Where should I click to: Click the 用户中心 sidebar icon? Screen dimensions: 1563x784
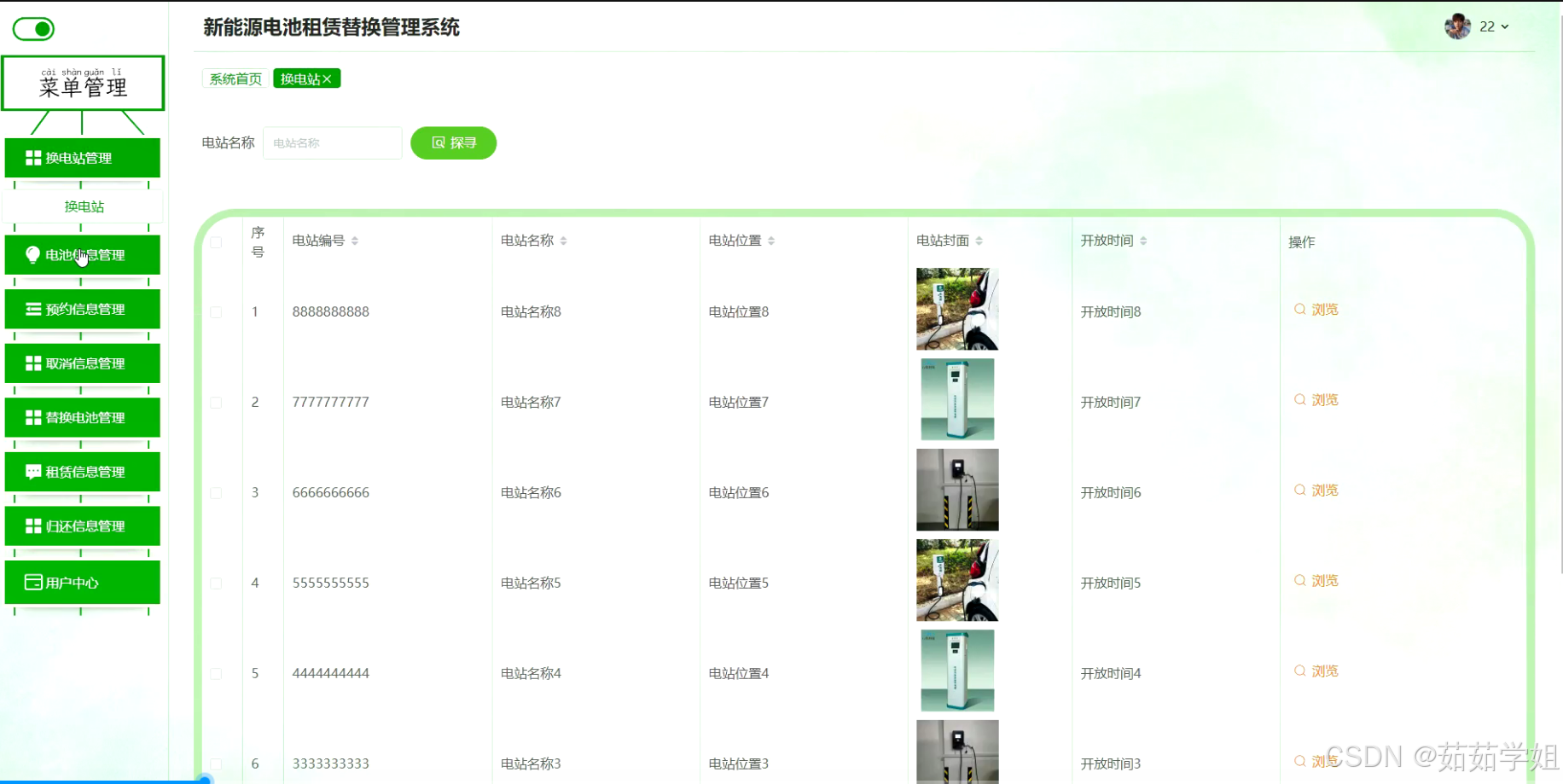click(32, 583)
